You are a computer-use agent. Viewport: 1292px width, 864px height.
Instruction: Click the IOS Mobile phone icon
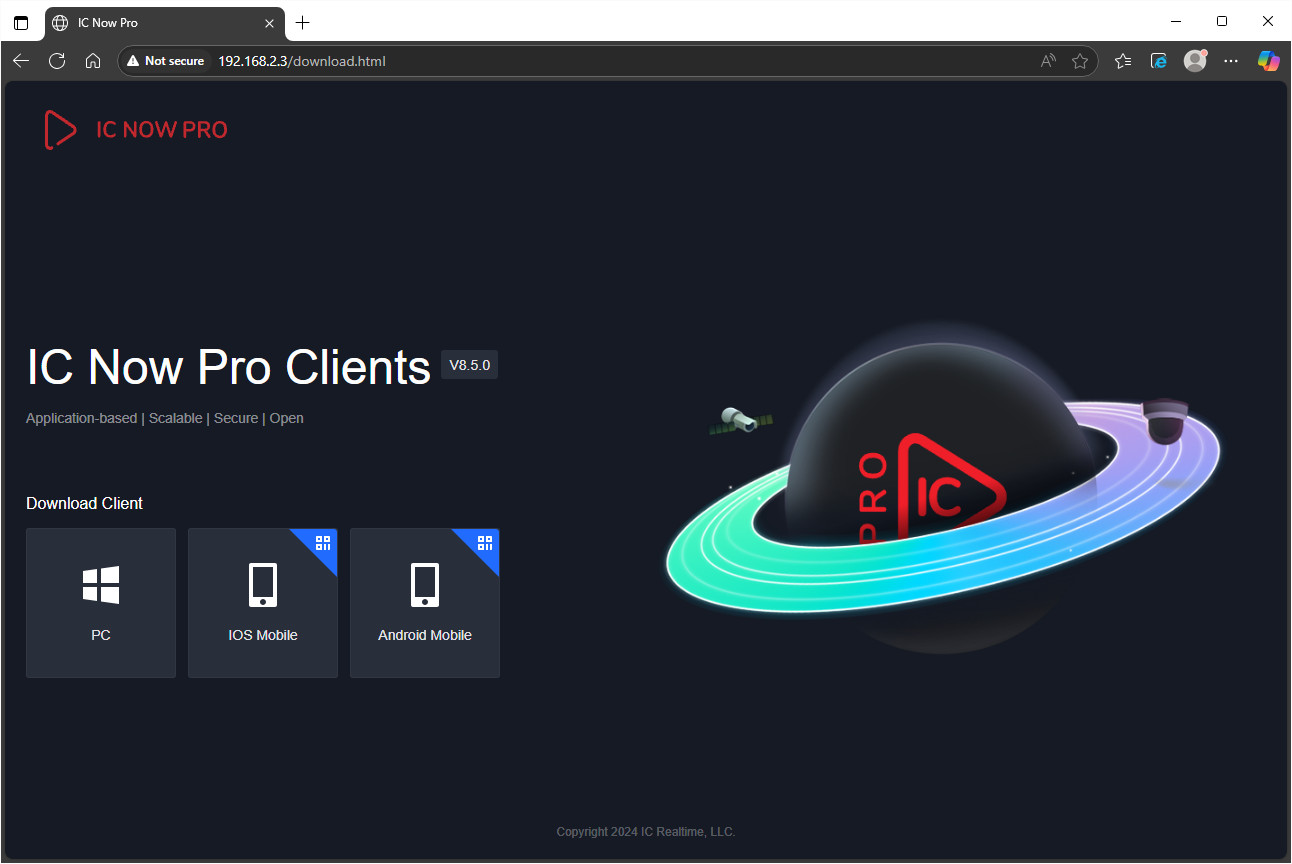coord(263,585)
